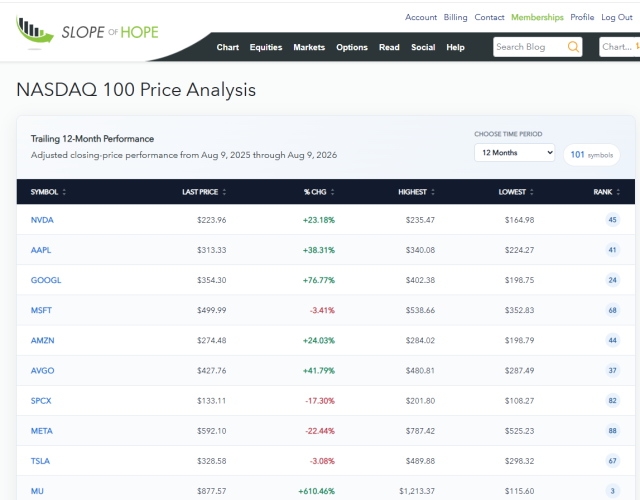Viewport: 640px width, 500px height.
Task: Click the Search Blog input field
Action: click(529, 47)
